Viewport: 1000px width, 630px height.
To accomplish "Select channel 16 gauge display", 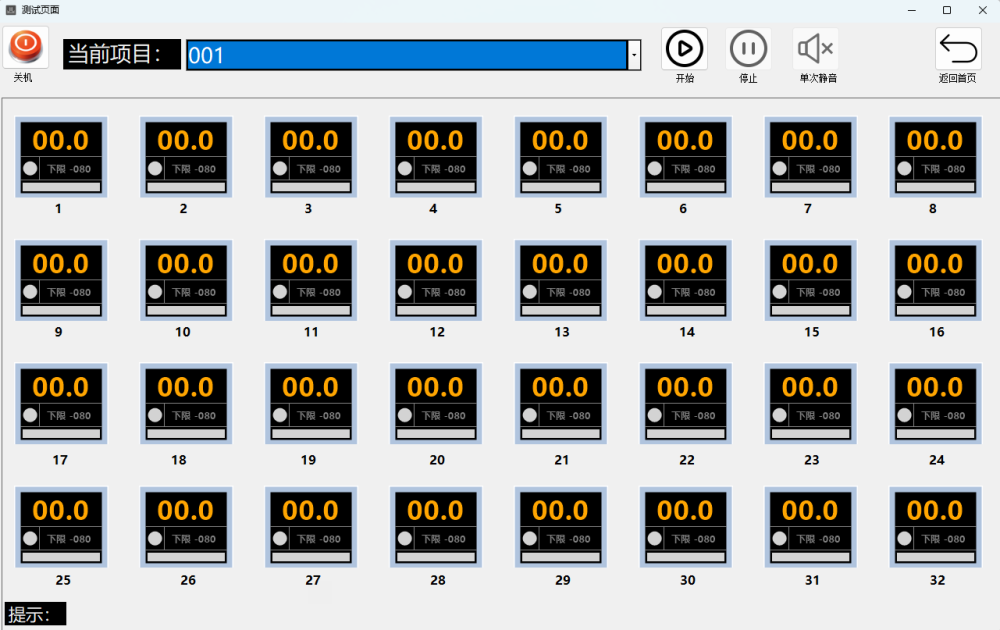I will click(x=935, y=280).
